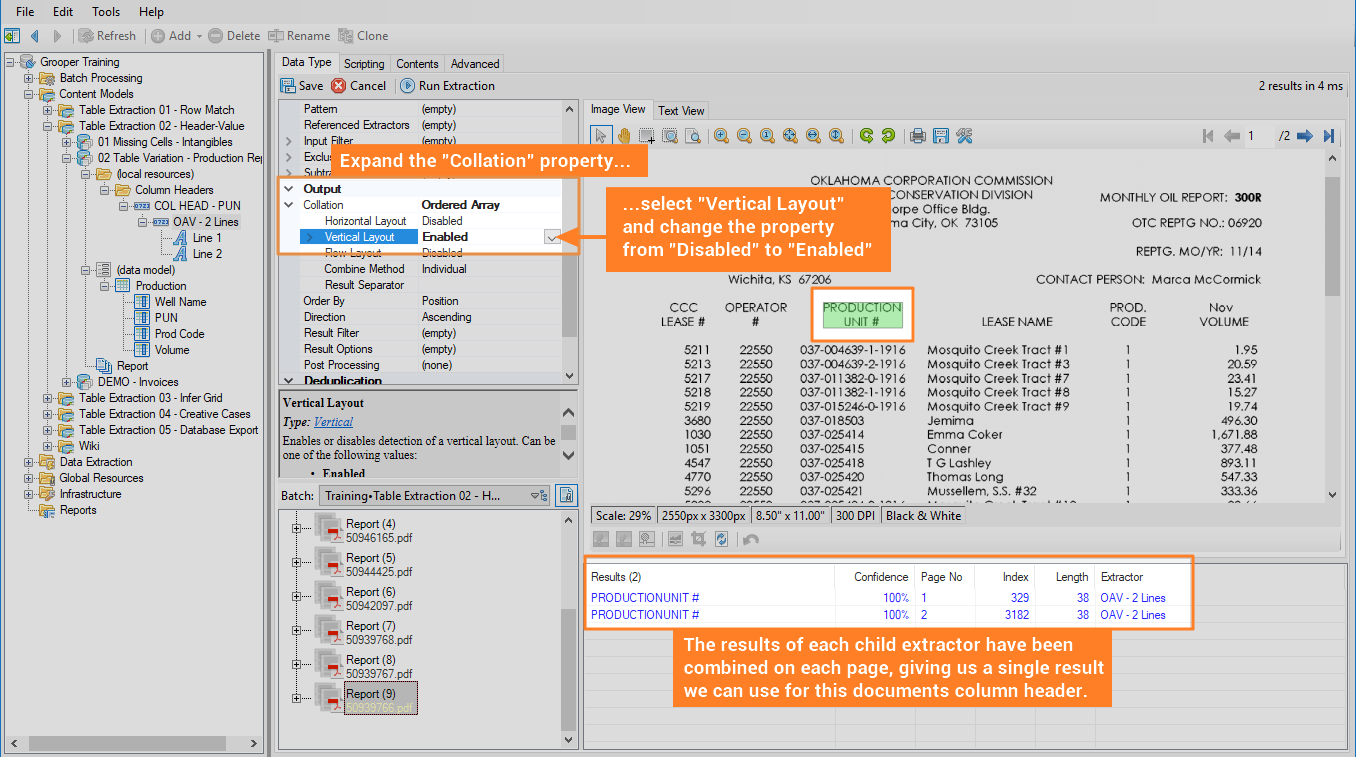1356x757 pixels.
Task: Click the zoom in magnifier icon
Action: (721, 136)
